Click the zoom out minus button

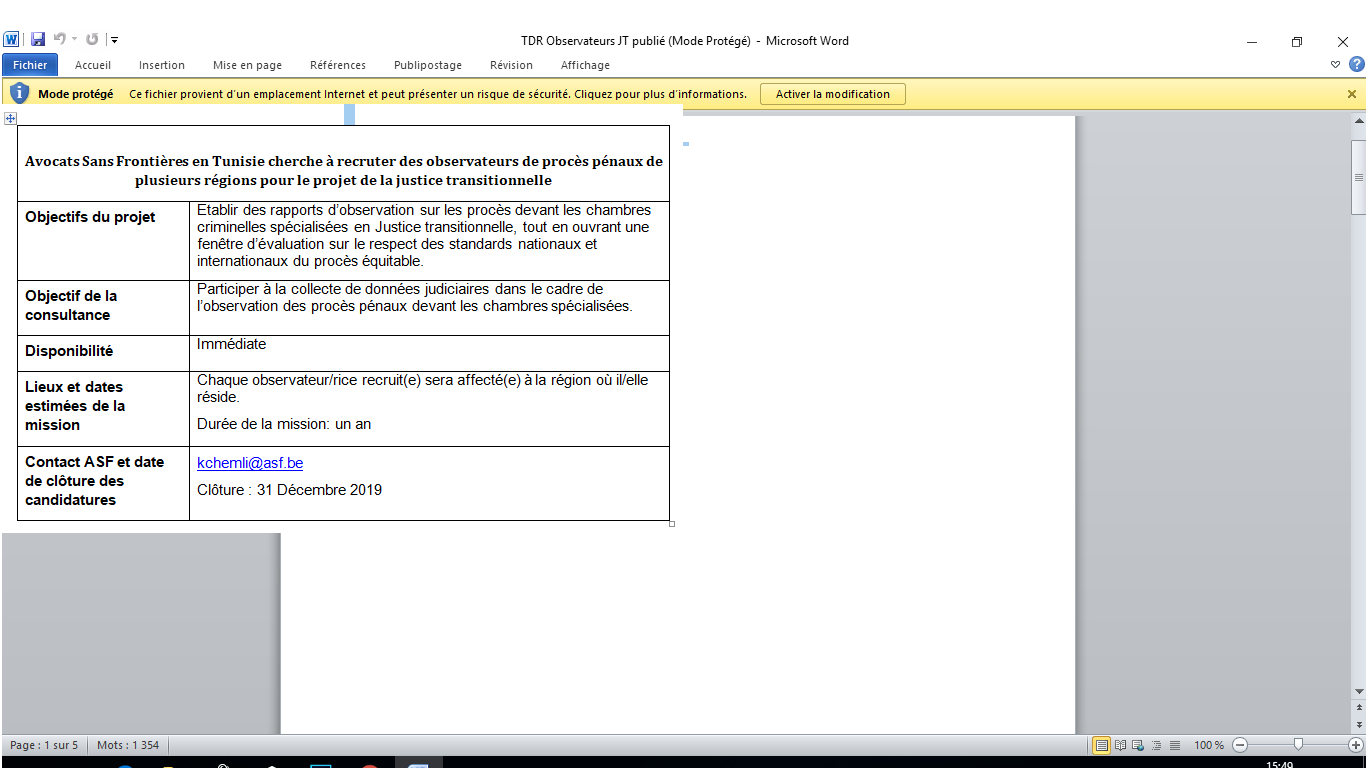click(1240, 745)
